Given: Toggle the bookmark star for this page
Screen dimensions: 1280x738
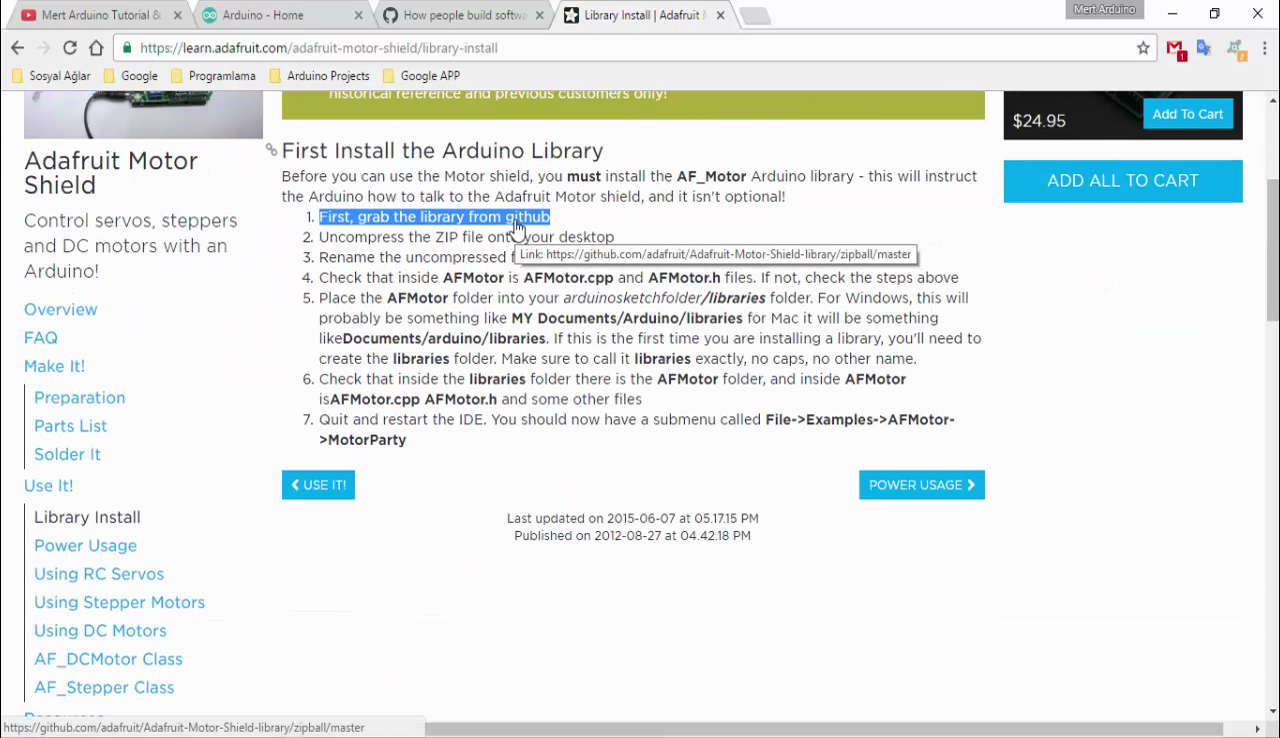Looking at the screenshot, I should [1143, 47].
